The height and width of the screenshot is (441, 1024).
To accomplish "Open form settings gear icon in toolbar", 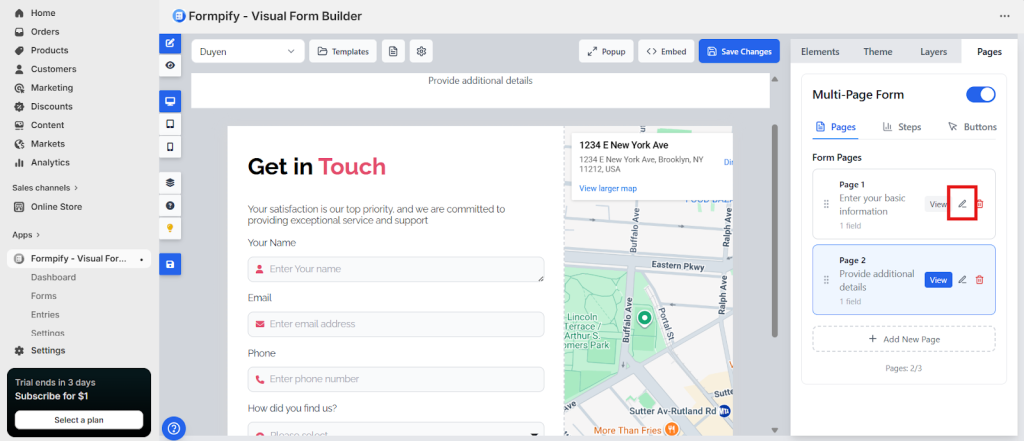I will click(x=422, y=51).
